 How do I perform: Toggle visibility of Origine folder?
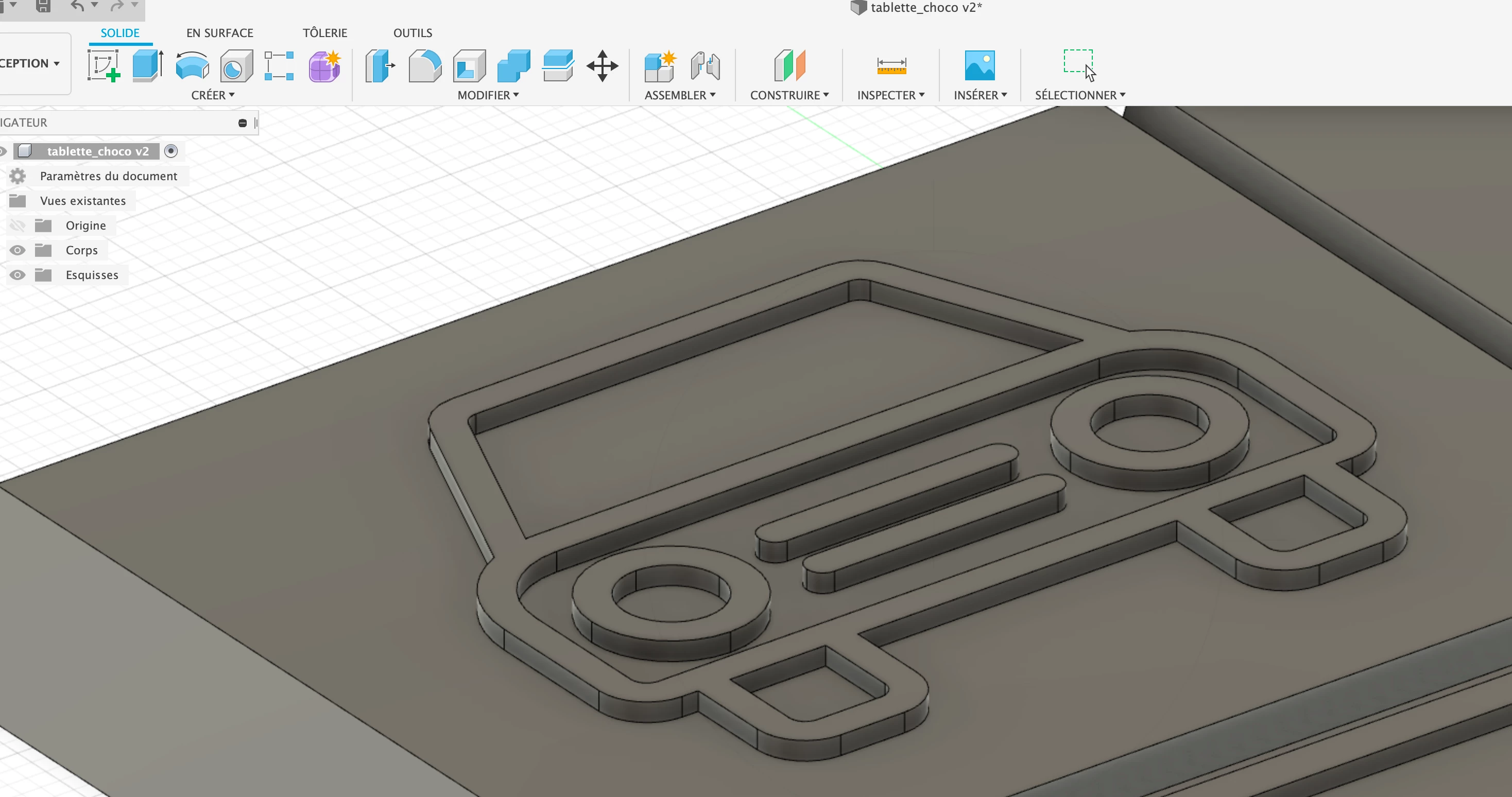[18, 226]
